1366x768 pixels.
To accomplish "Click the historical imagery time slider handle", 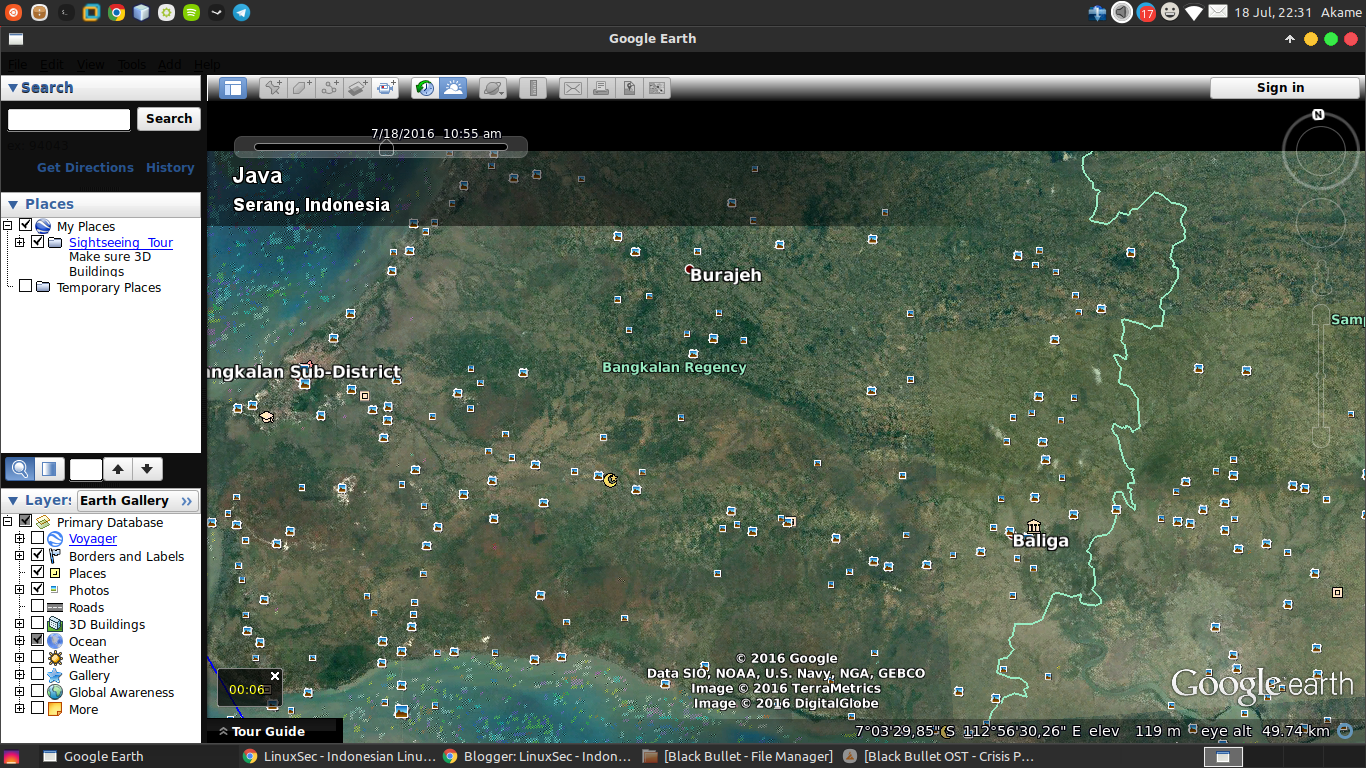I will pyautogui.click(x=386, y=147).
